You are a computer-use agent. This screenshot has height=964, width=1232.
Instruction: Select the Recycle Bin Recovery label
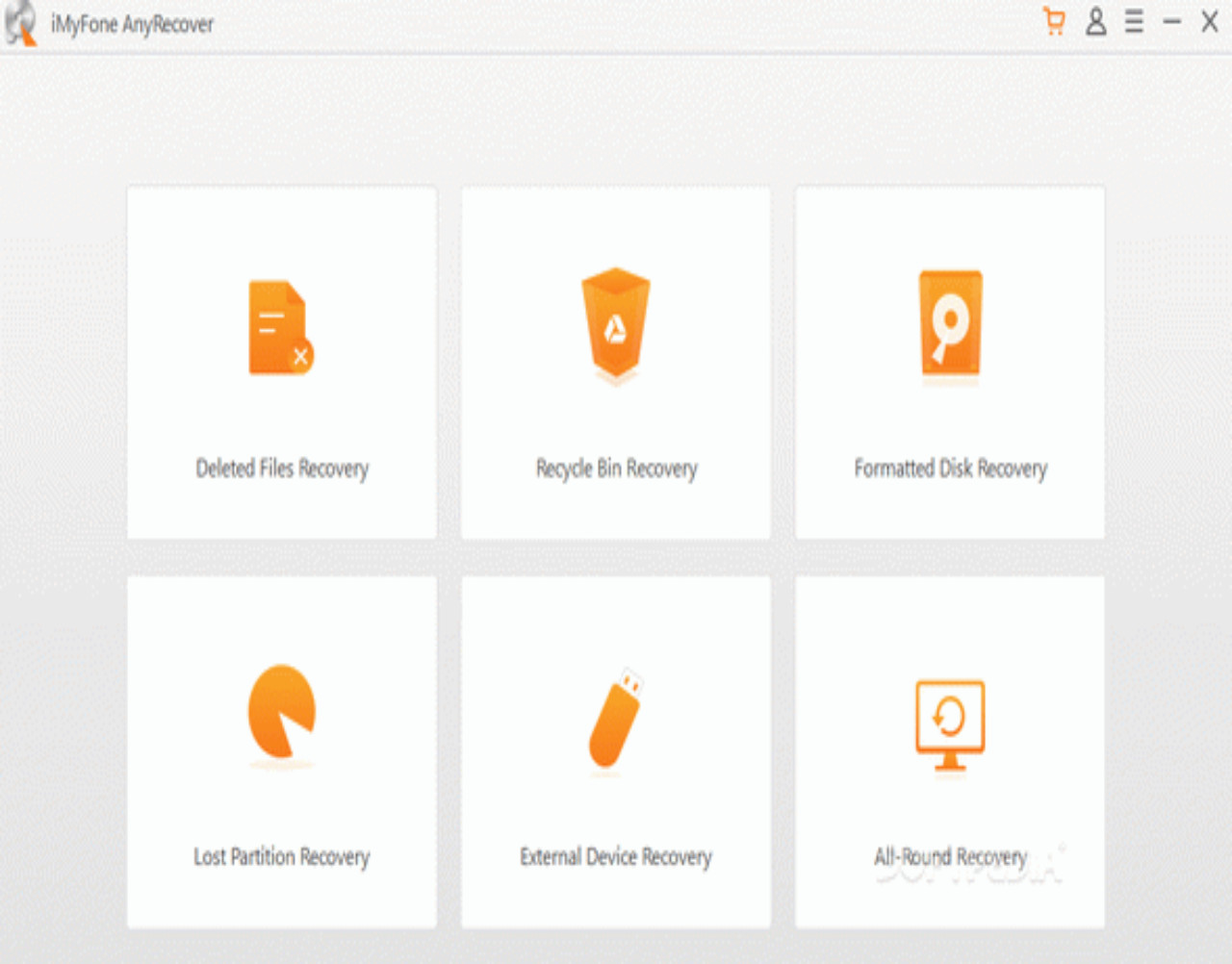click(x=616, y=469)
